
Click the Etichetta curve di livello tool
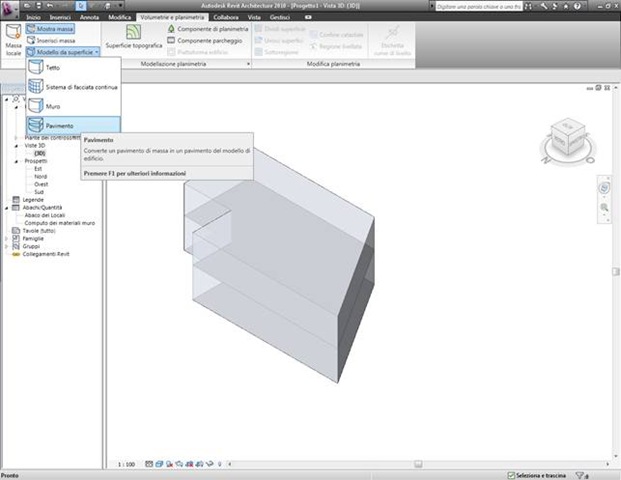[x=392, y=41]
